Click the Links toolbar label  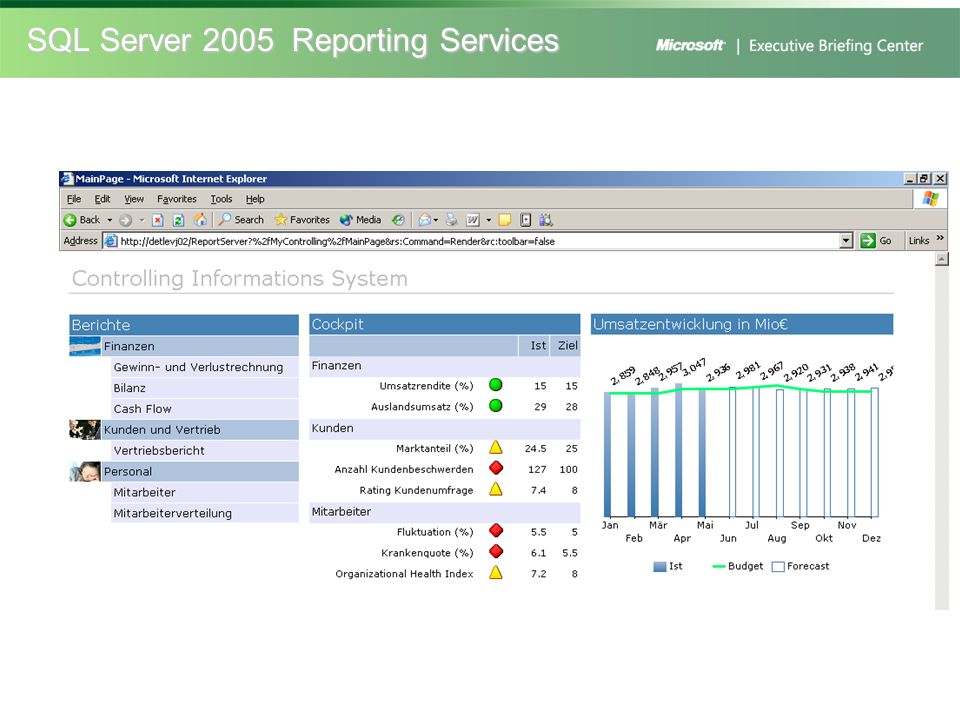click(x=918, y=241)
